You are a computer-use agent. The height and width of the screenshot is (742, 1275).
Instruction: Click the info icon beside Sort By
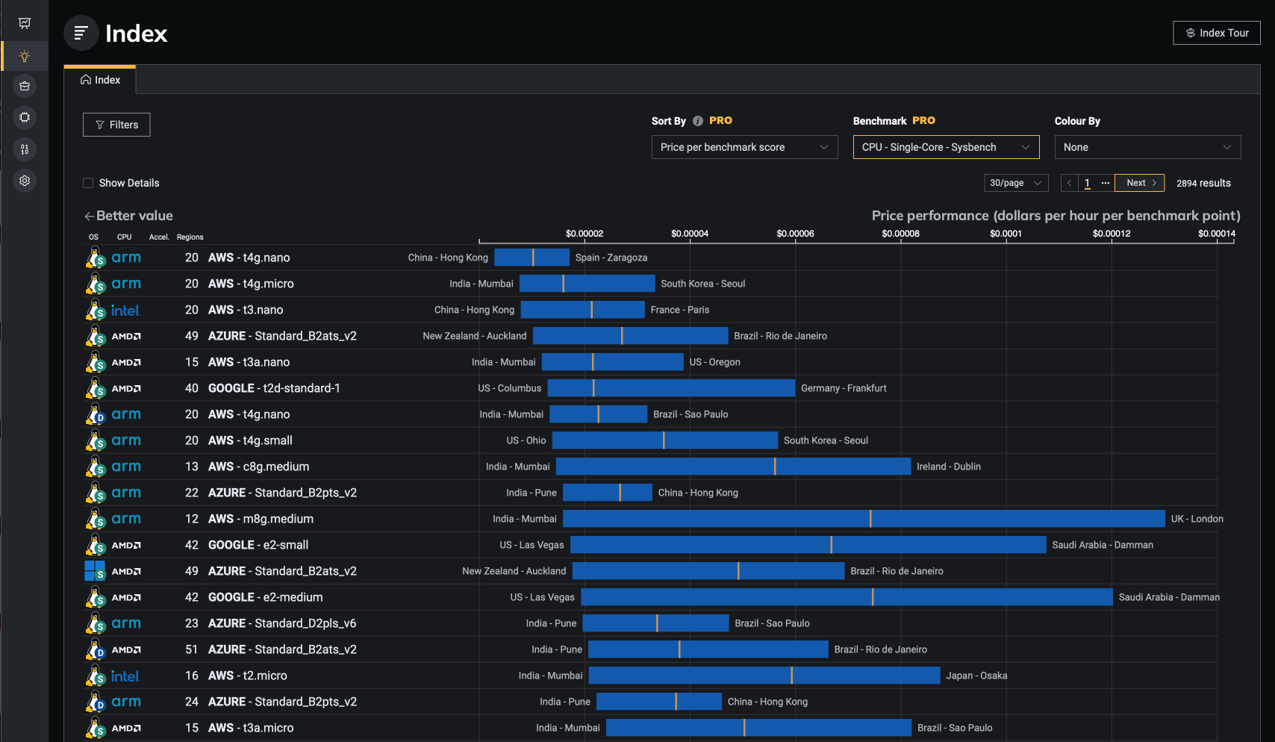tap(698, 121)
